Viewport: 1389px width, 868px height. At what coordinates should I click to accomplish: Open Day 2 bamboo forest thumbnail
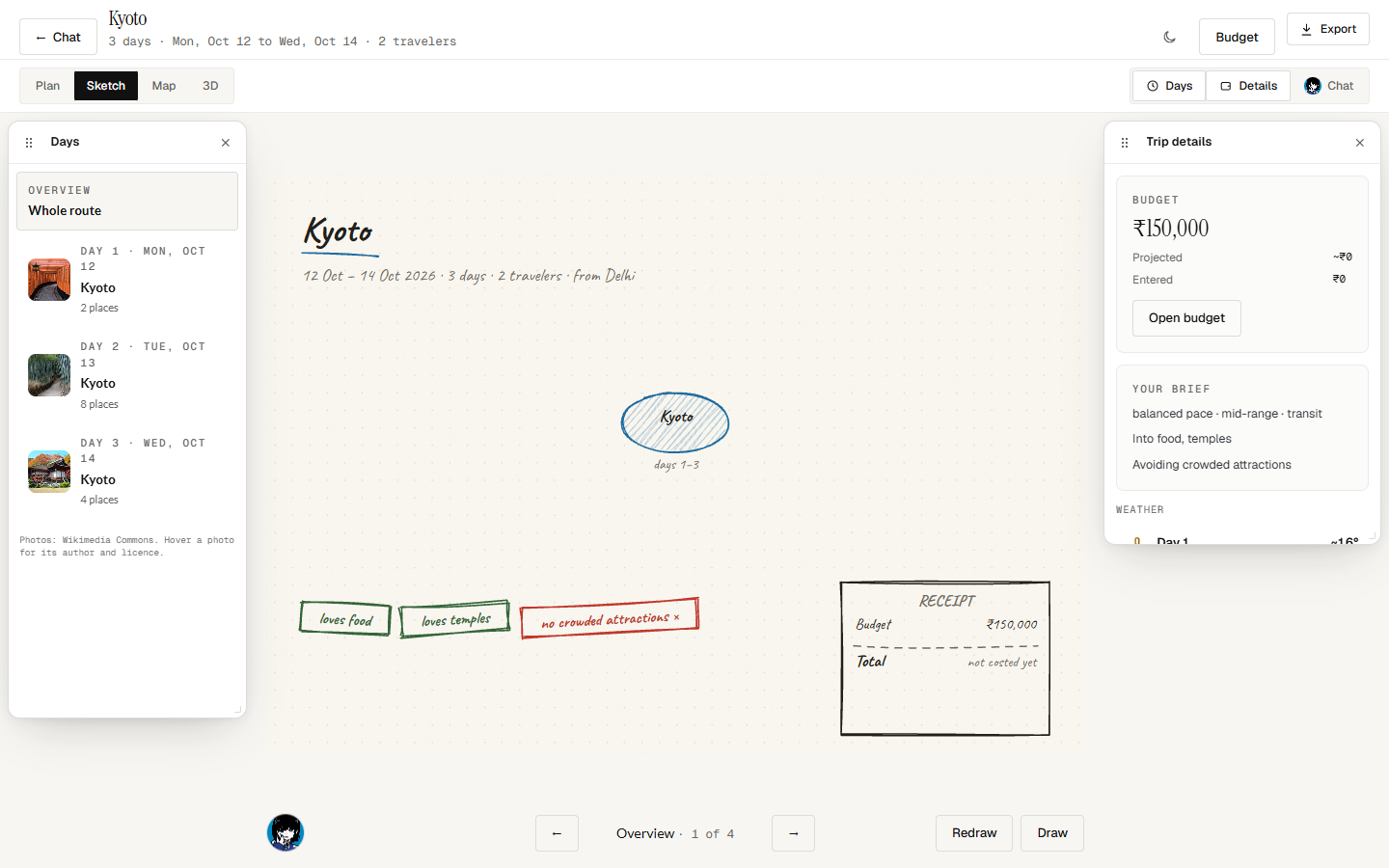pos(49,375)
